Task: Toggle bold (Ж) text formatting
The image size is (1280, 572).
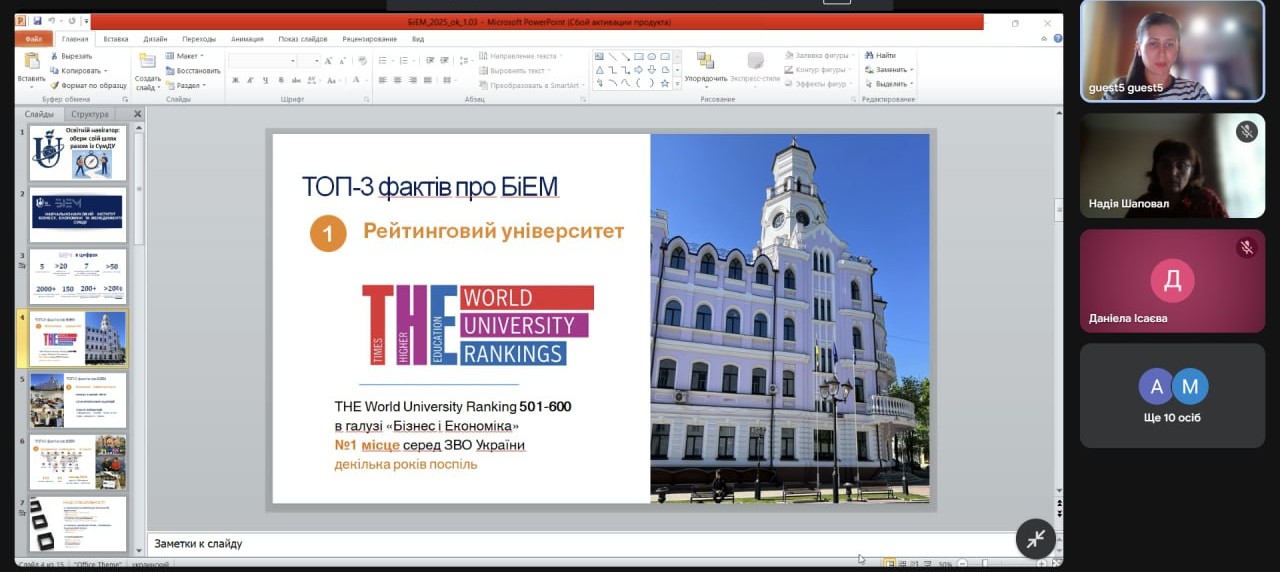Action: 233,80
